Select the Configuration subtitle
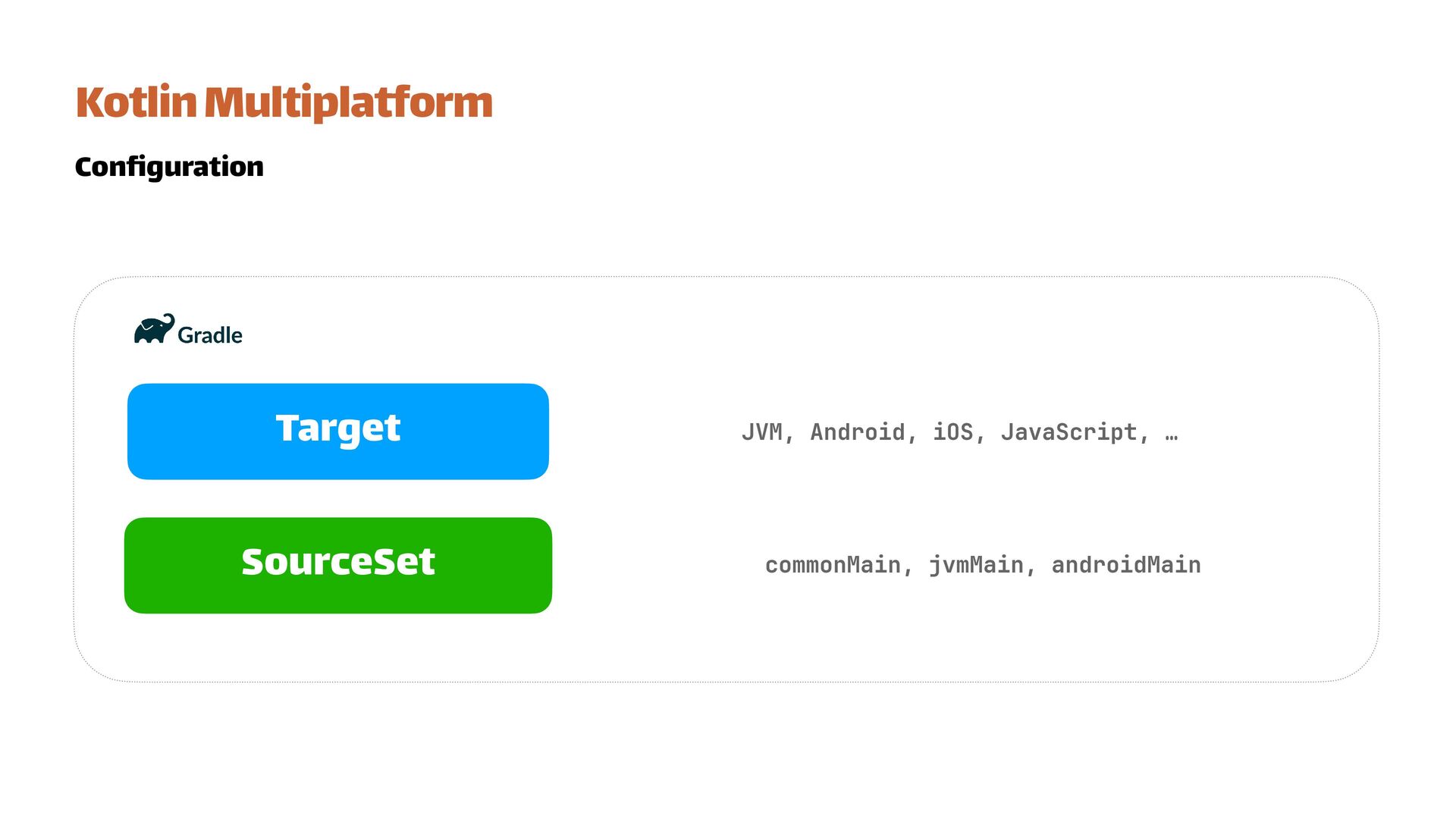The image size is (1456, 819). coord(169,167)
